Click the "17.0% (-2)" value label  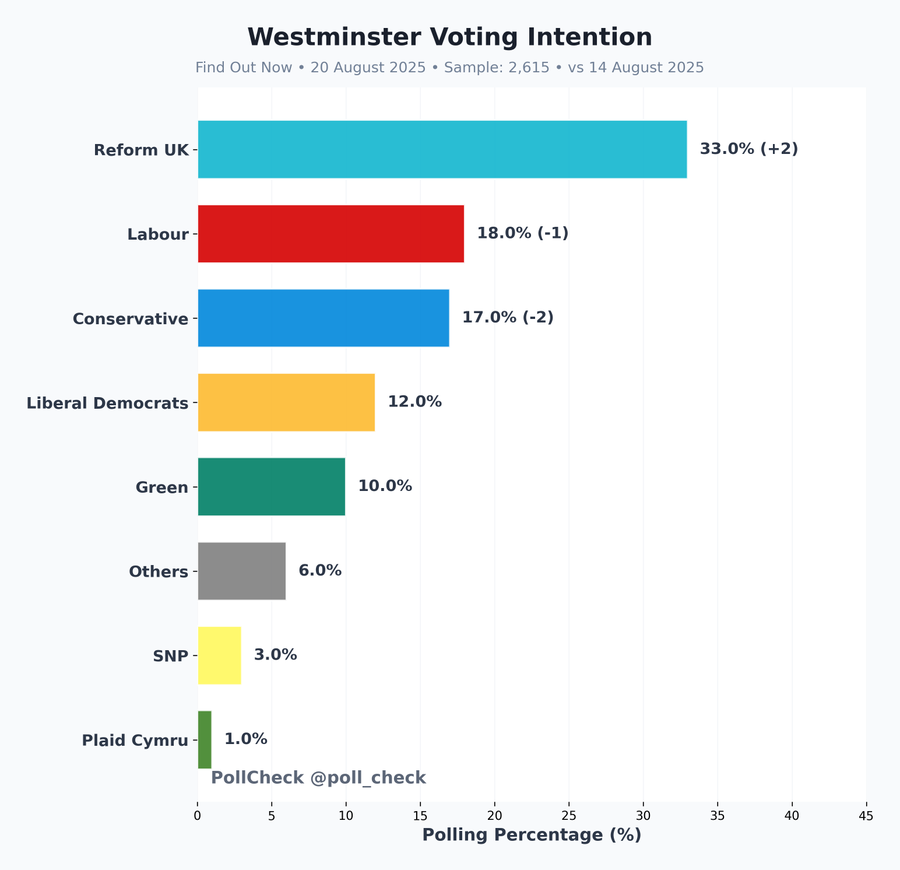pos(507,317)
